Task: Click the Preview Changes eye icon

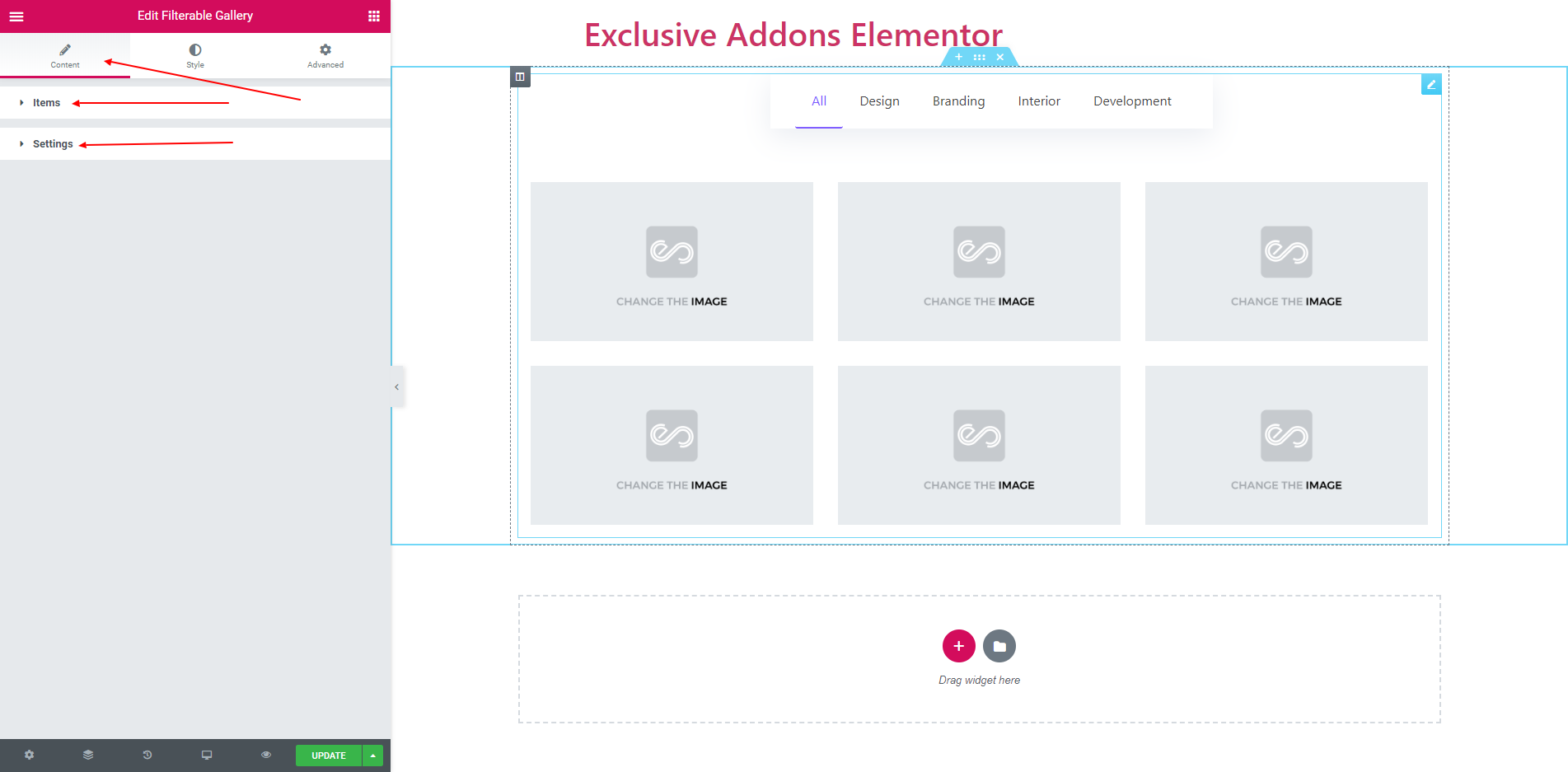Action: click(266, 755)
